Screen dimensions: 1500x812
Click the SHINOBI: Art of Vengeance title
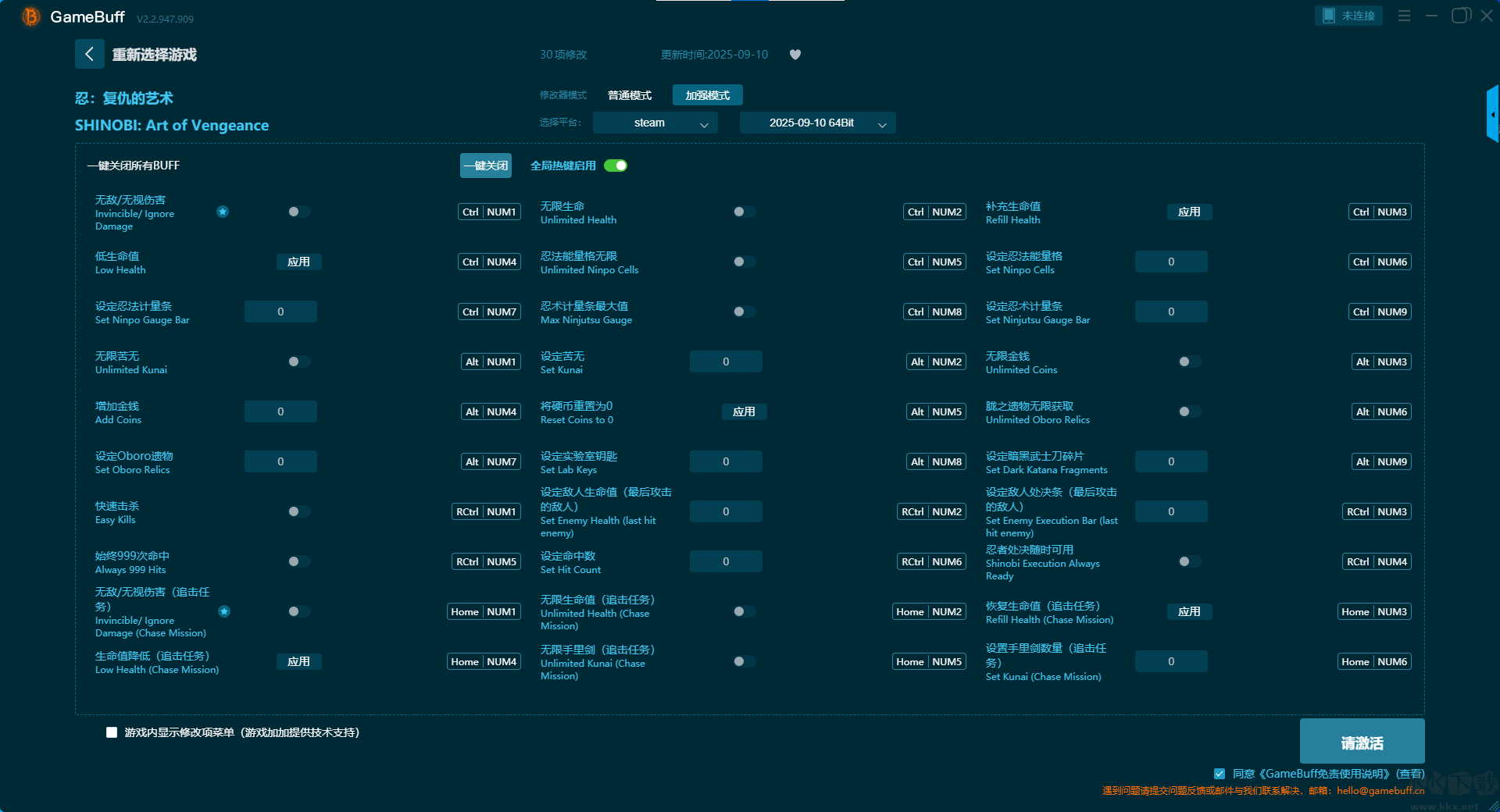coord(172,125)
